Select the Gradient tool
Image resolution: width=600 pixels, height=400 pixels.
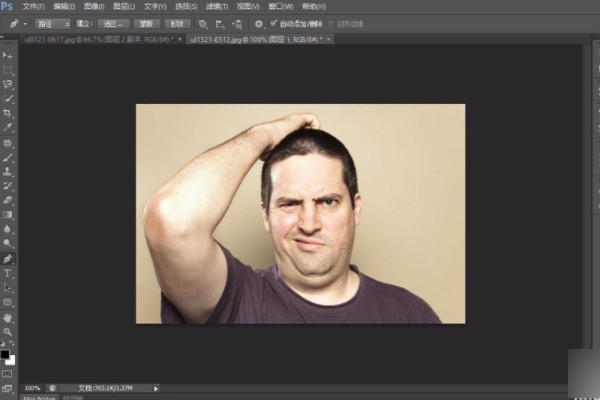coord(7,215)
